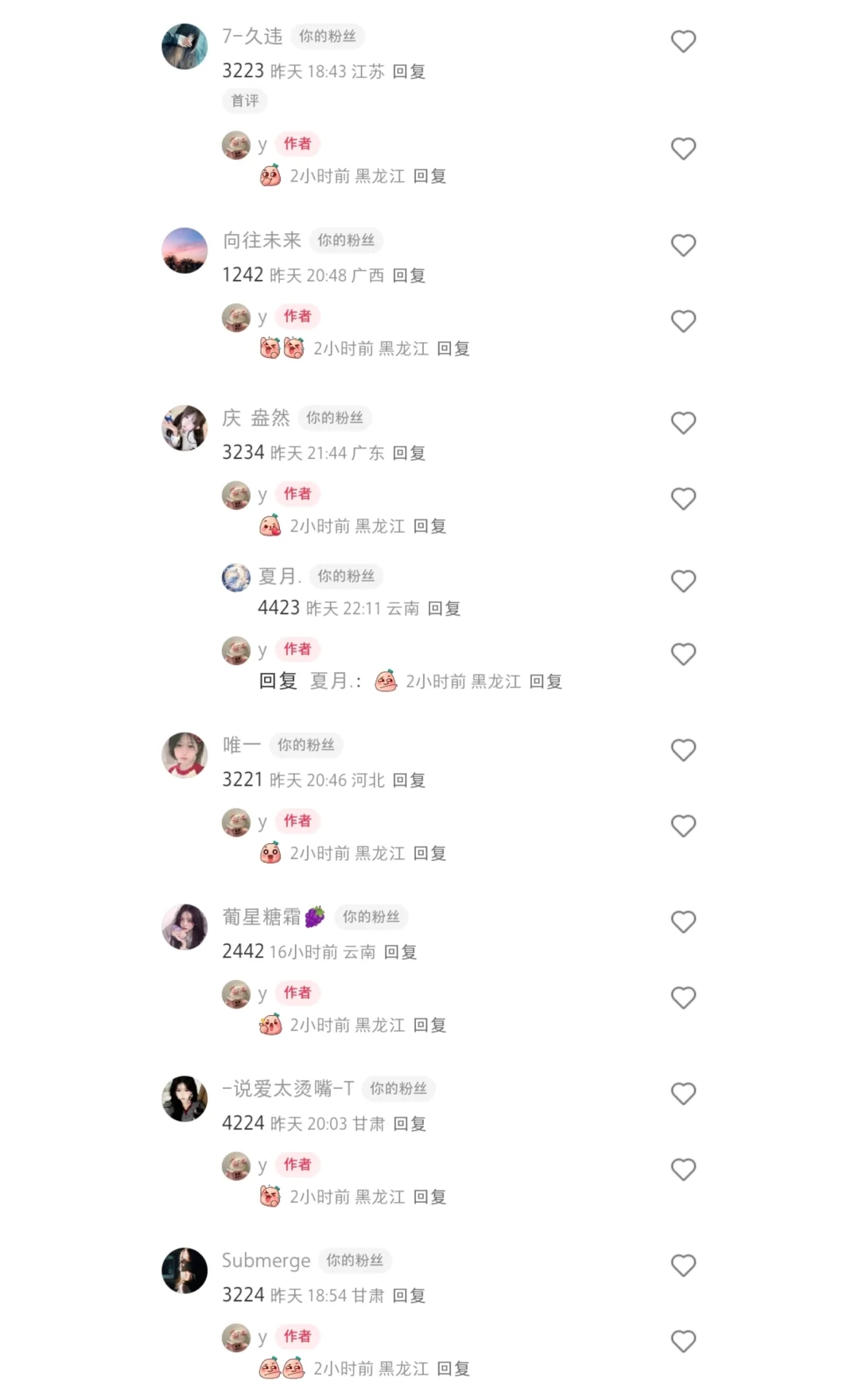Like 夏月.'s comment 4423

[x=683, y=581]
